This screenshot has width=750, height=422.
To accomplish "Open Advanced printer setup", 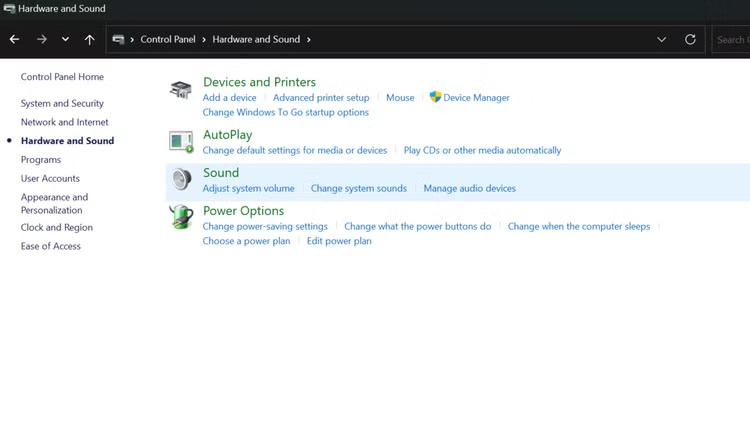I will click(x=321, y=98).
